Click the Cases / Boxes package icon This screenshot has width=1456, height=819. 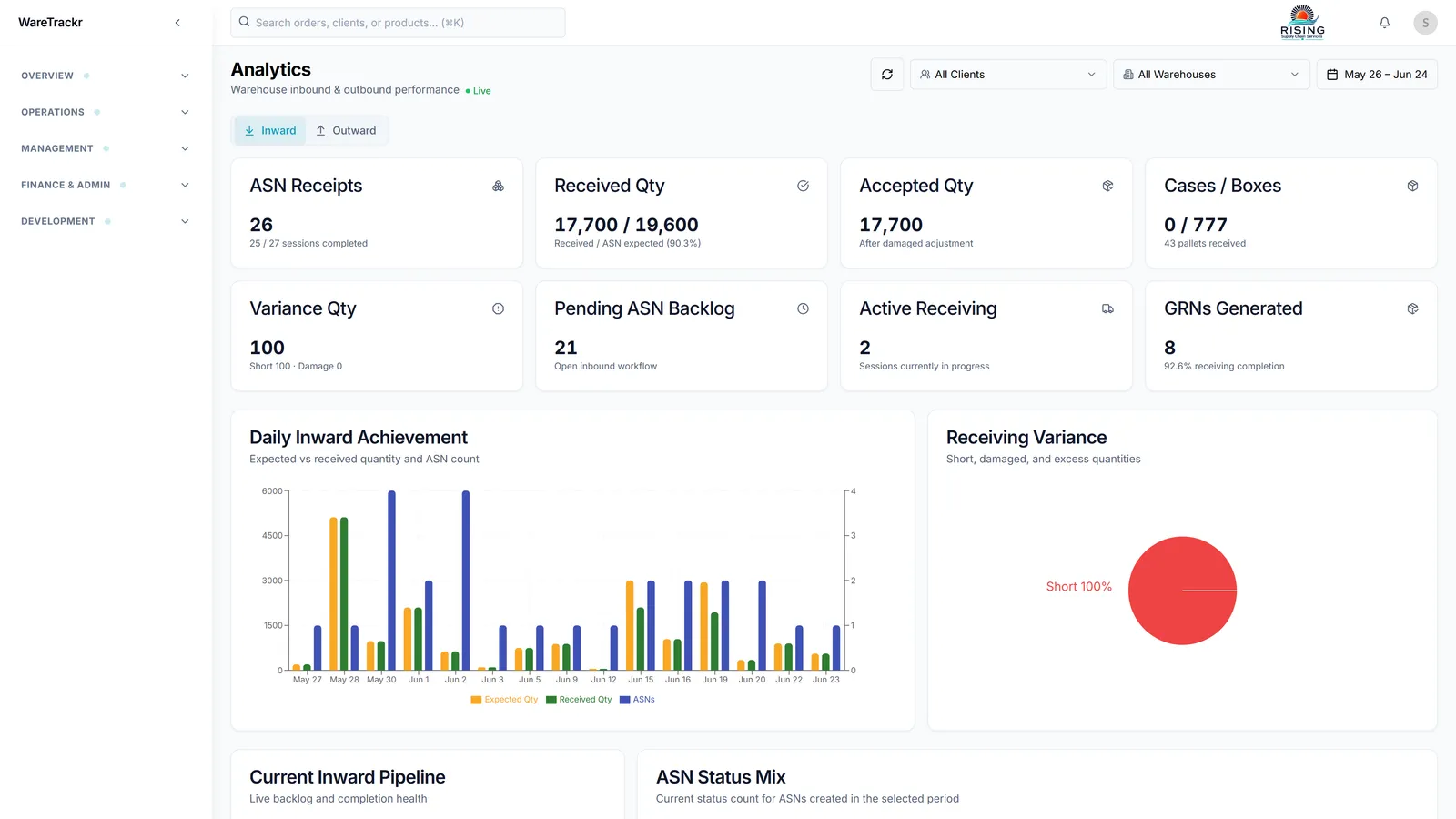1412,186
